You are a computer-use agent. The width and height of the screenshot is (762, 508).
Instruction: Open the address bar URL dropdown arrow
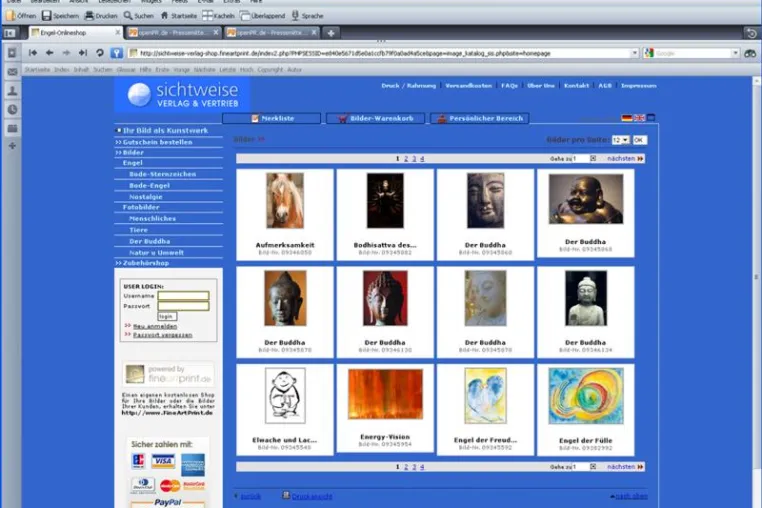pos(634,53)
